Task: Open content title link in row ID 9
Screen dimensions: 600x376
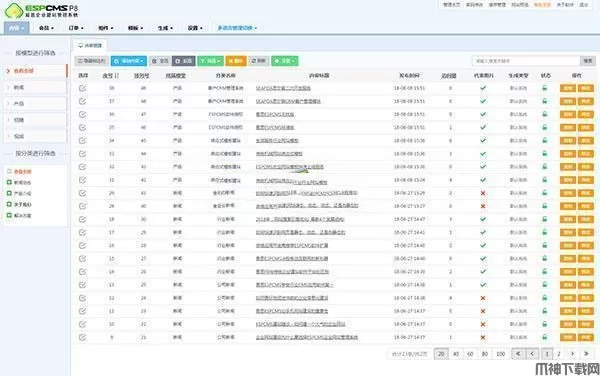Action: (307, 337)
